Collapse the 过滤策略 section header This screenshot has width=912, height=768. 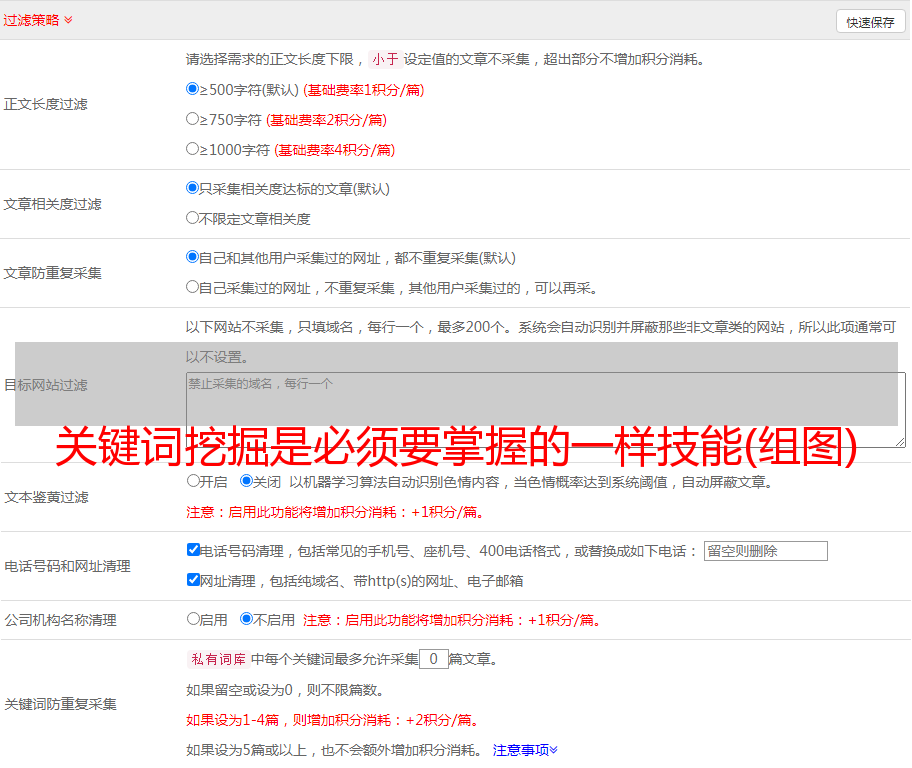pos(38,20)
